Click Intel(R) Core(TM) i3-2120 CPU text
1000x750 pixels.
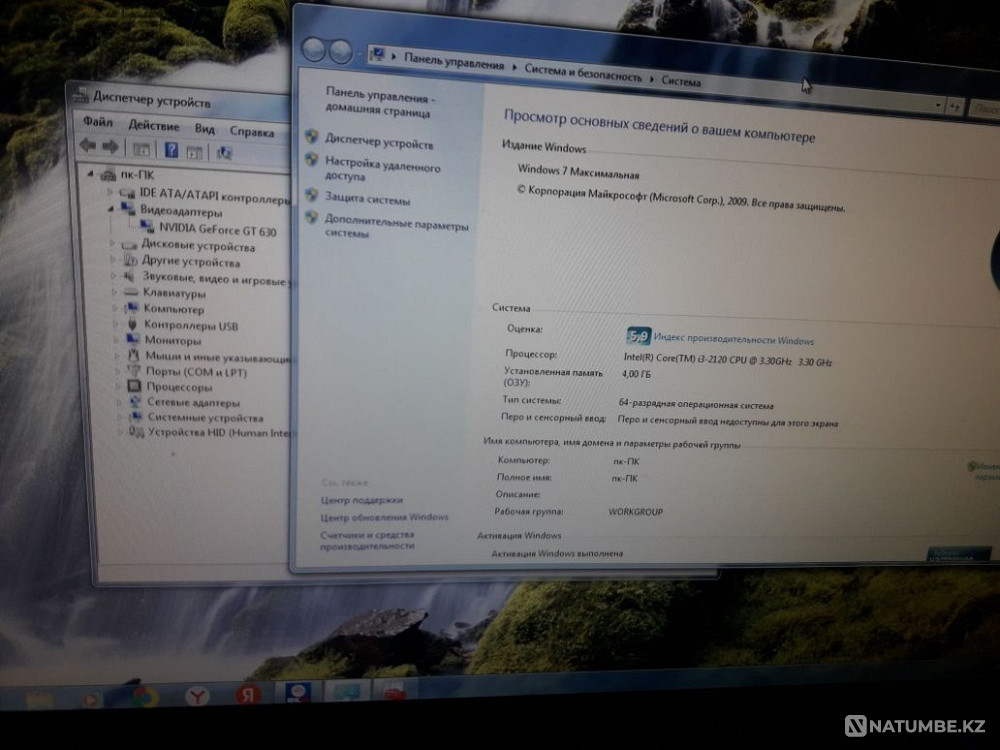728,360
